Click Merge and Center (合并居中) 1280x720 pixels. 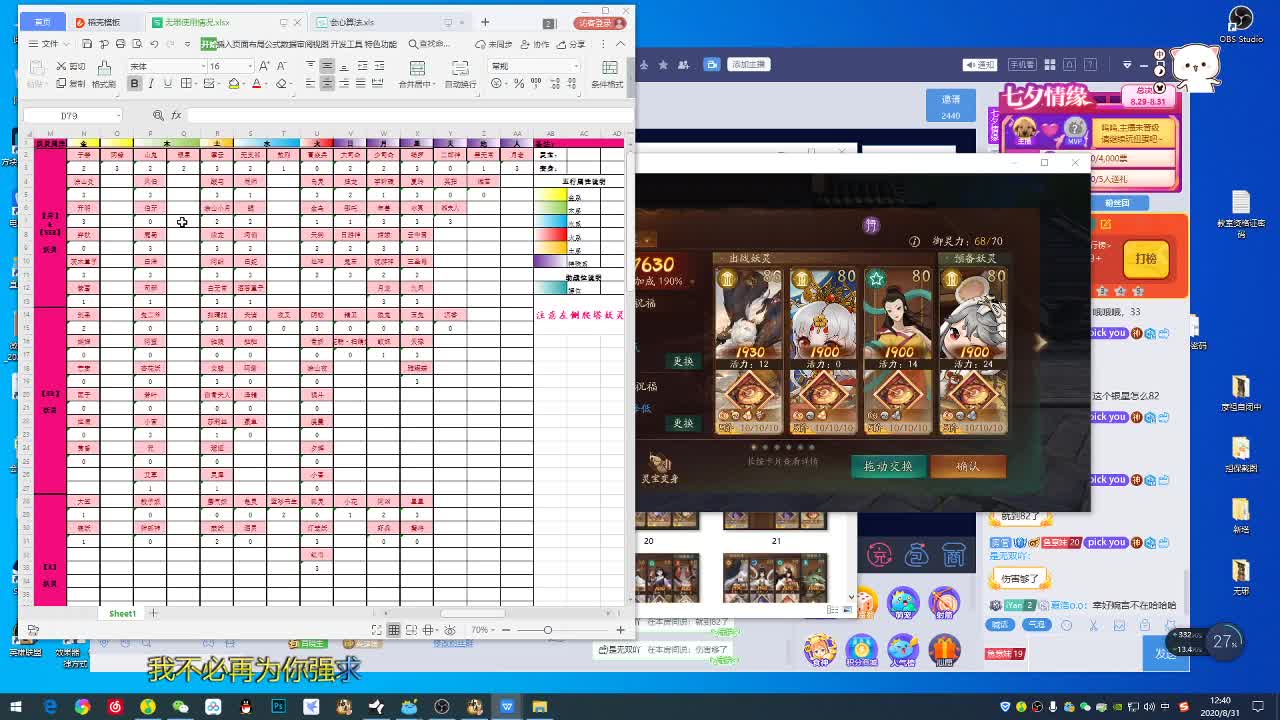pos(418,74)
